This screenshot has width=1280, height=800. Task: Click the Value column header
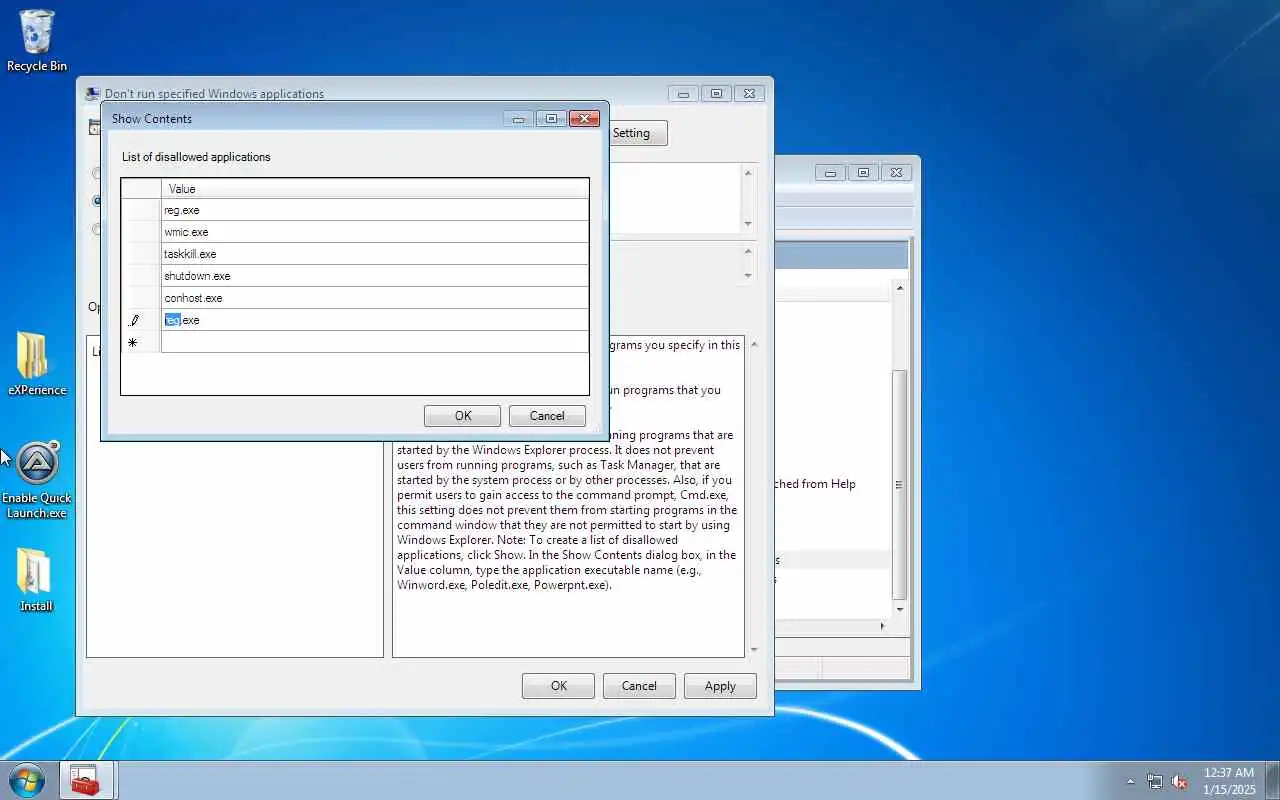point(375,189)
